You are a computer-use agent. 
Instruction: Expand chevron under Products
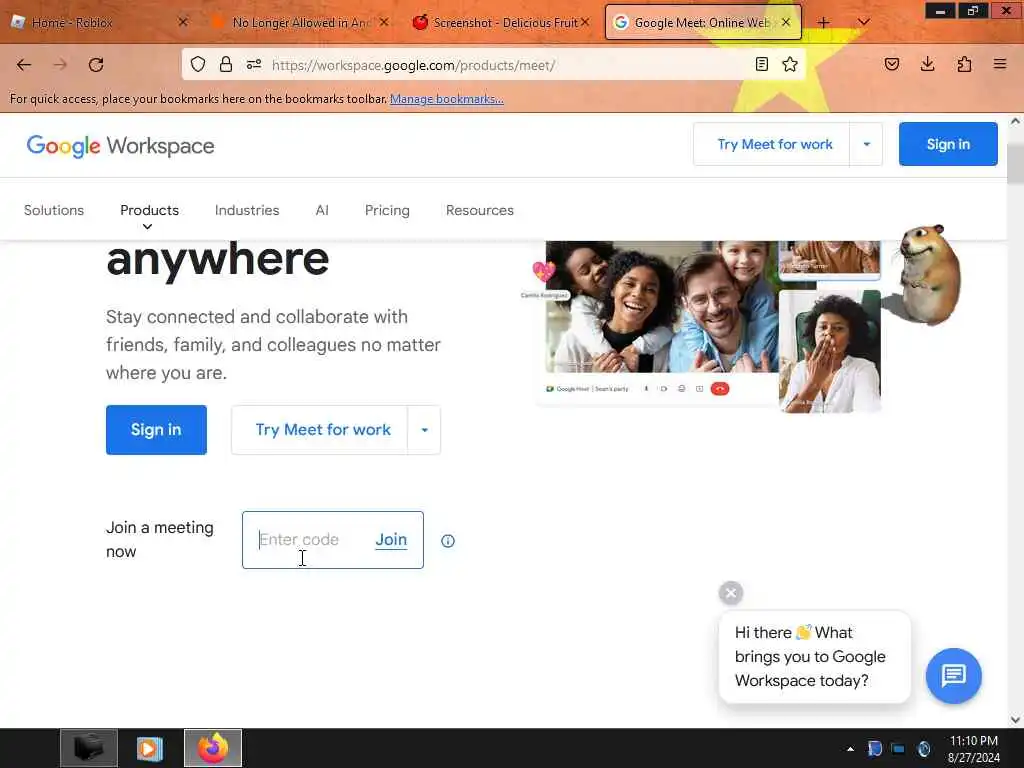coord(148,227)
